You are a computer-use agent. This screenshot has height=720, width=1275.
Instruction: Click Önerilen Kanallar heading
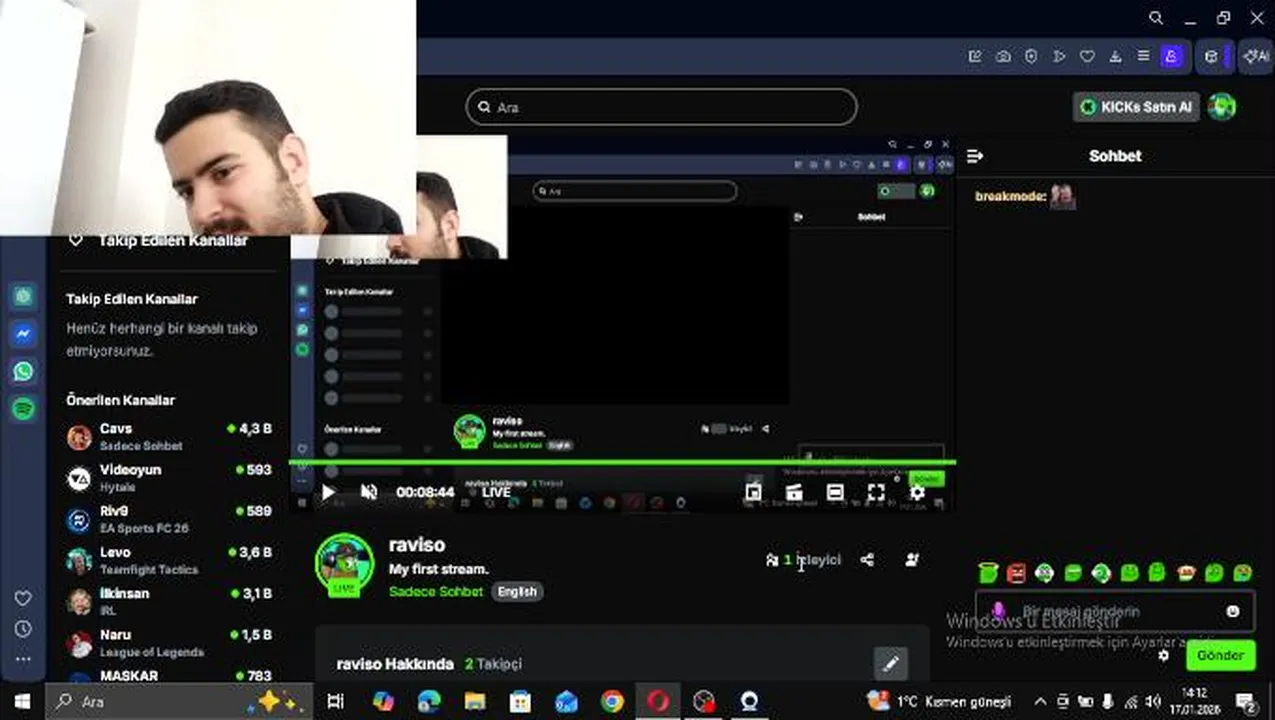click(x=120, y=400)
